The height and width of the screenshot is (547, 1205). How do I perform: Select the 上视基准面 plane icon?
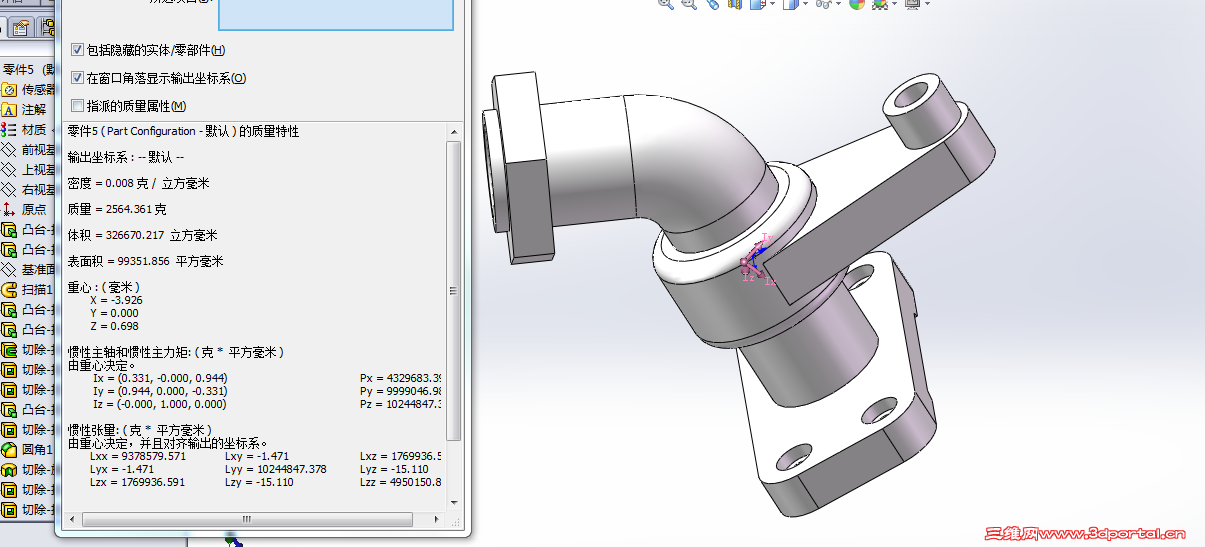coord(9,170)
